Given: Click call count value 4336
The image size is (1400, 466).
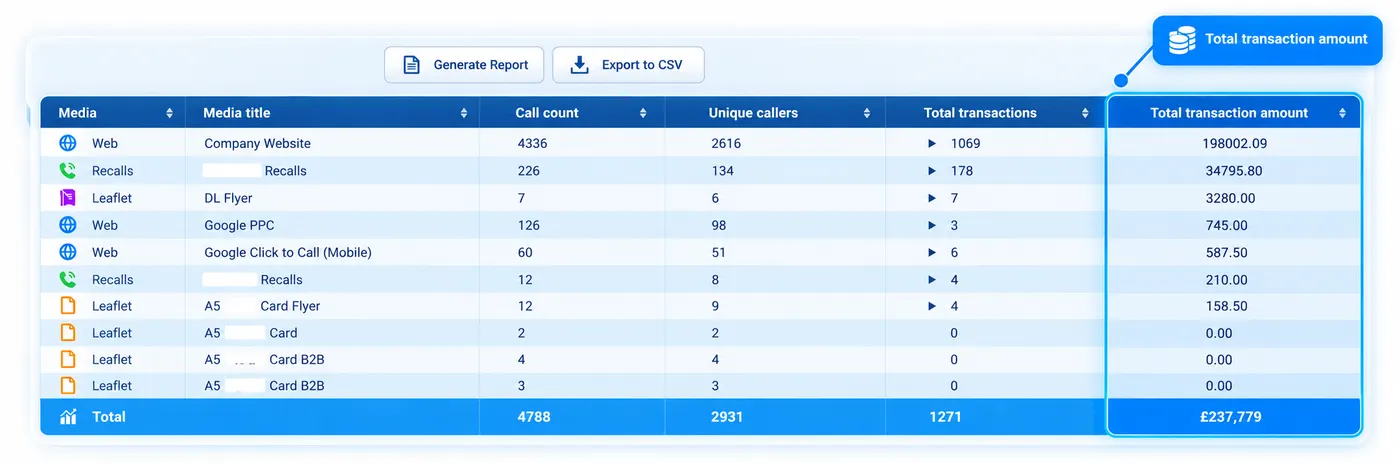Looking at the screenshot, I should 533,144.
